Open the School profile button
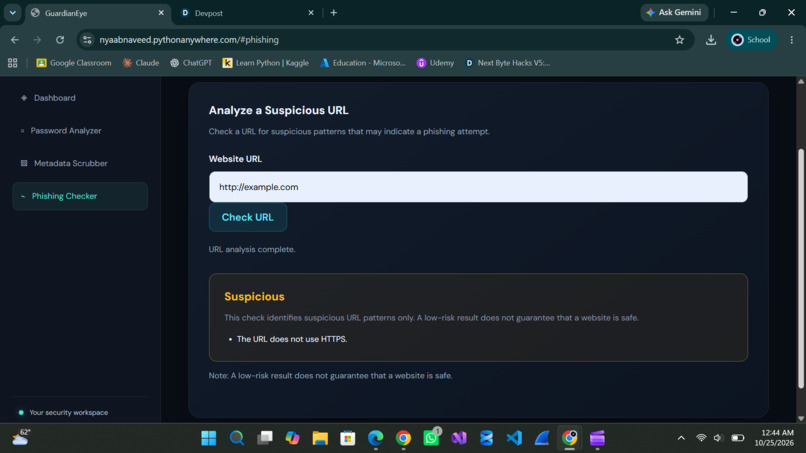The width and height of the screenshot is (806, 453). click(751, 40)
